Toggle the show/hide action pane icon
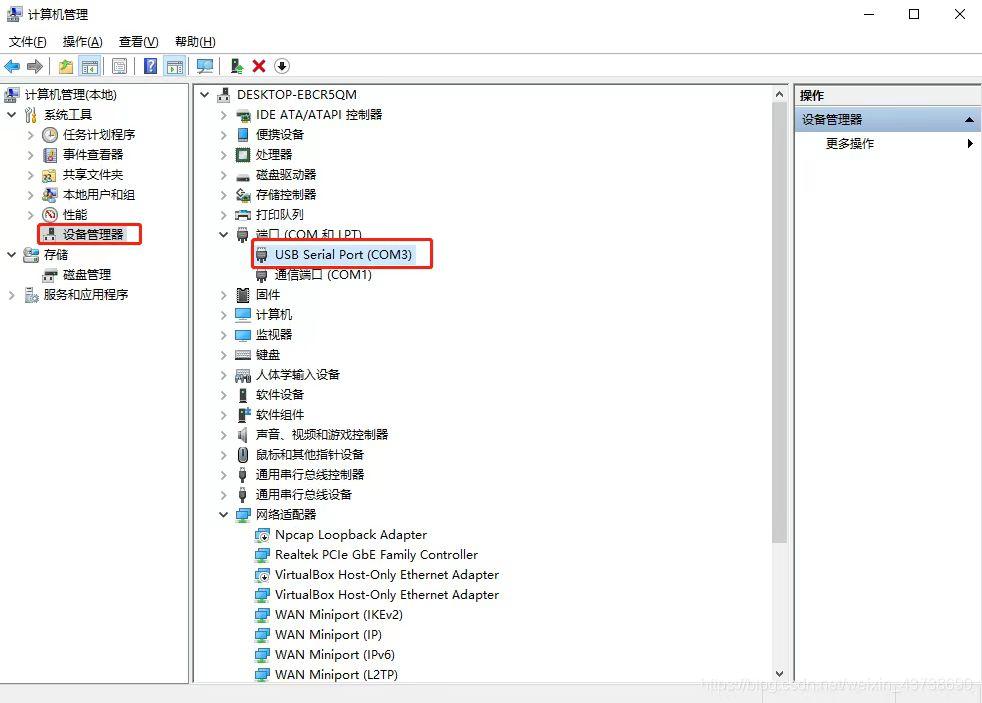 (175, 66)
